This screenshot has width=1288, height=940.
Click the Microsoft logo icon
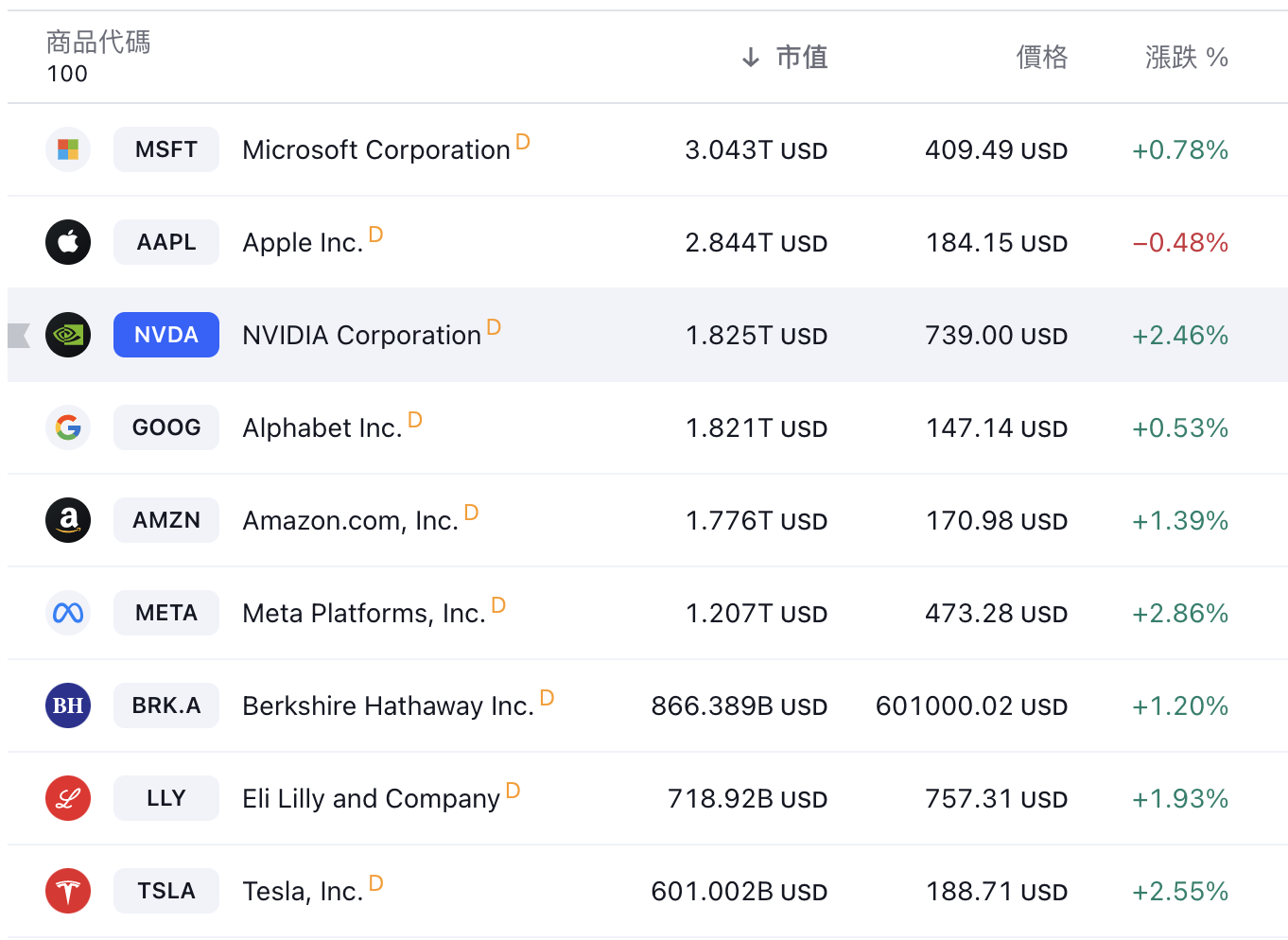tap(68, 149)
